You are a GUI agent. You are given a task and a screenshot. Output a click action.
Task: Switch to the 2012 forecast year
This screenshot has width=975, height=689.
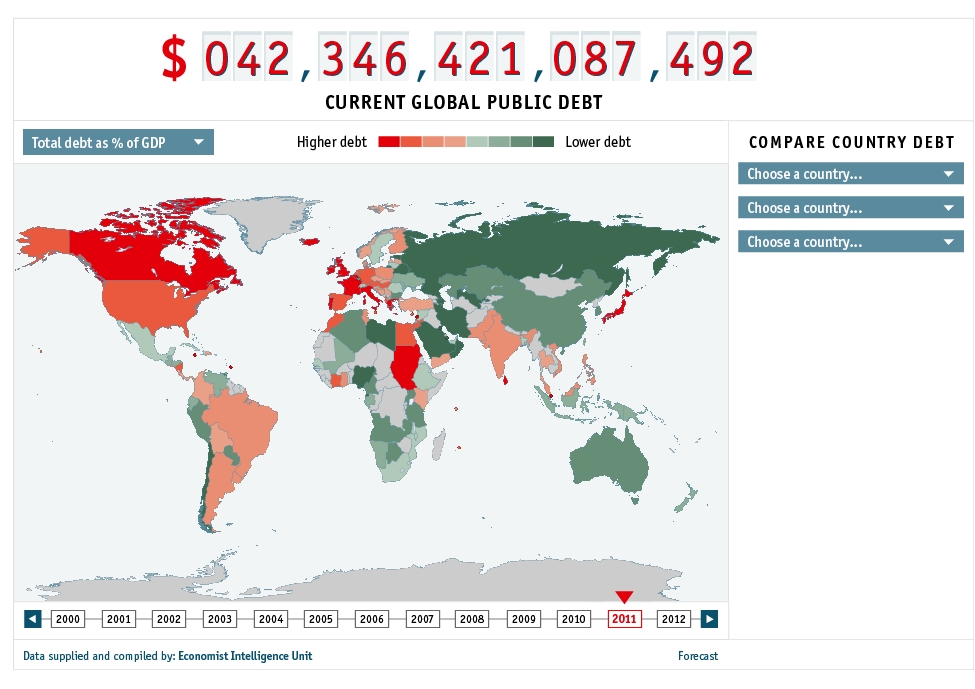tap(674, 619)
